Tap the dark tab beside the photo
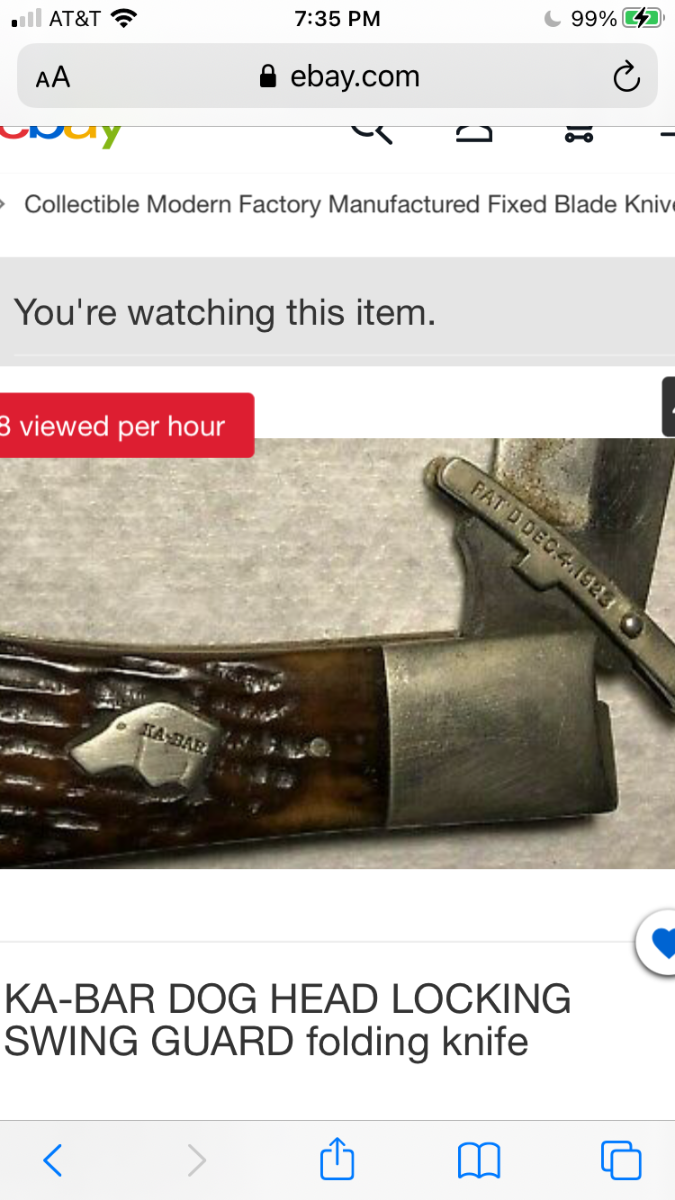 [x=669, y=407]
